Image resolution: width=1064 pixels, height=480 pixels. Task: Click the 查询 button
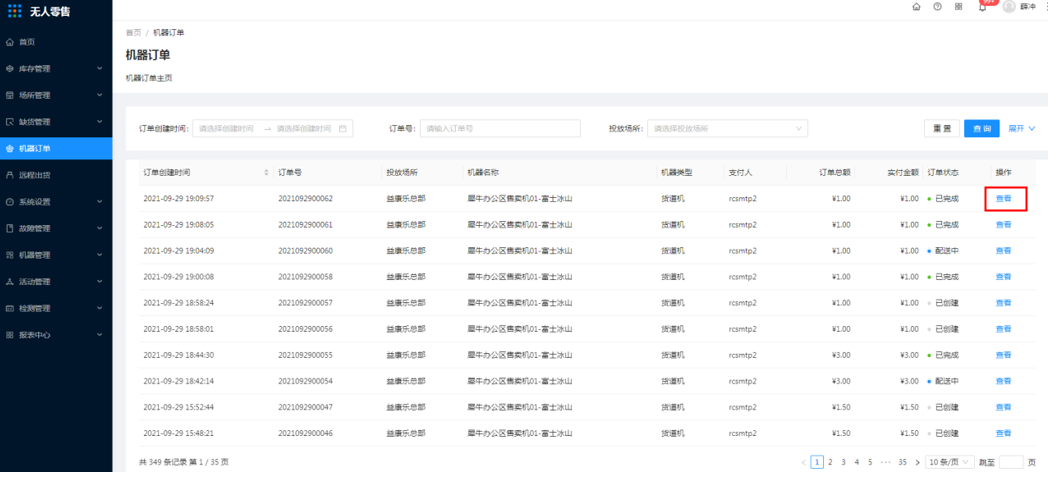pyautogui.click(x=981, y=128)
